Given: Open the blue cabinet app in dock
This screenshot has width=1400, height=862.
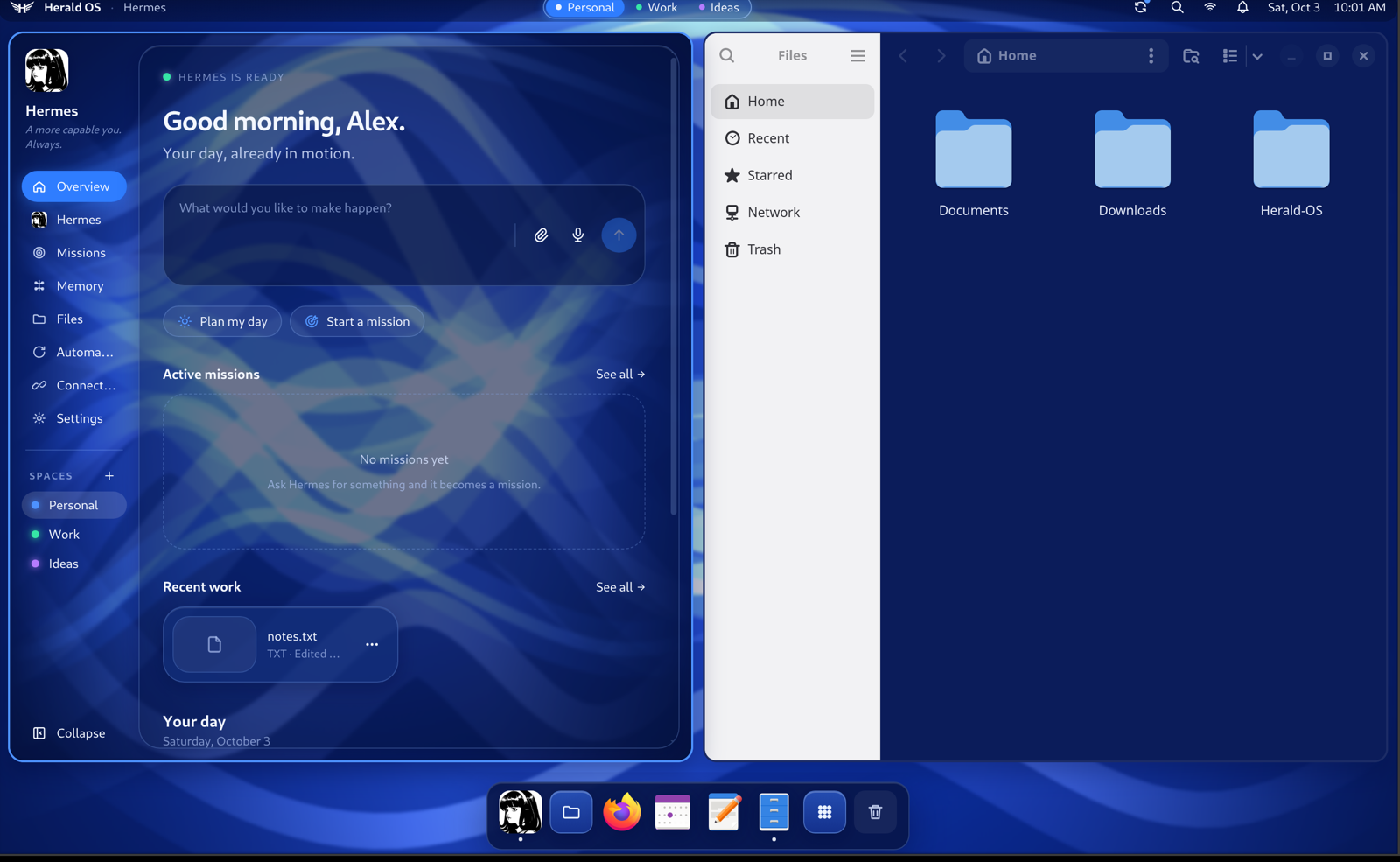Looking at the screenshot, I should click(x=774, y=812).
